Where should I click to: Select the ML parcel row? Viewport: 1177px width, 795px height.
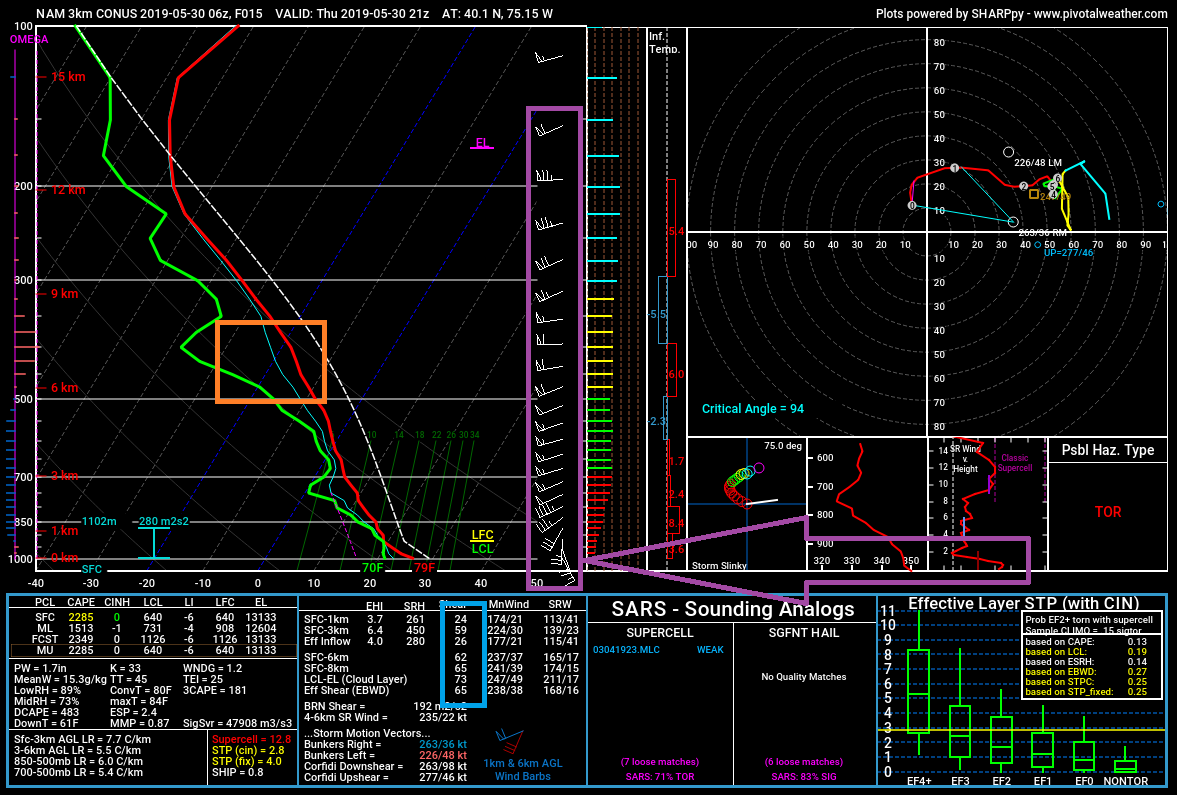point(152,627)
